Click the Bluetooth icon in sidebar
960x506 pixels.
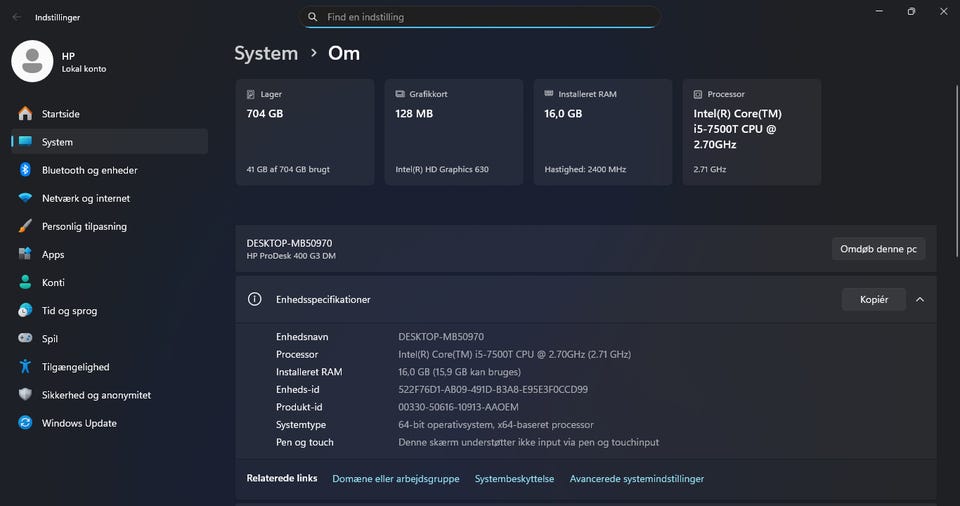pos(25,170)
